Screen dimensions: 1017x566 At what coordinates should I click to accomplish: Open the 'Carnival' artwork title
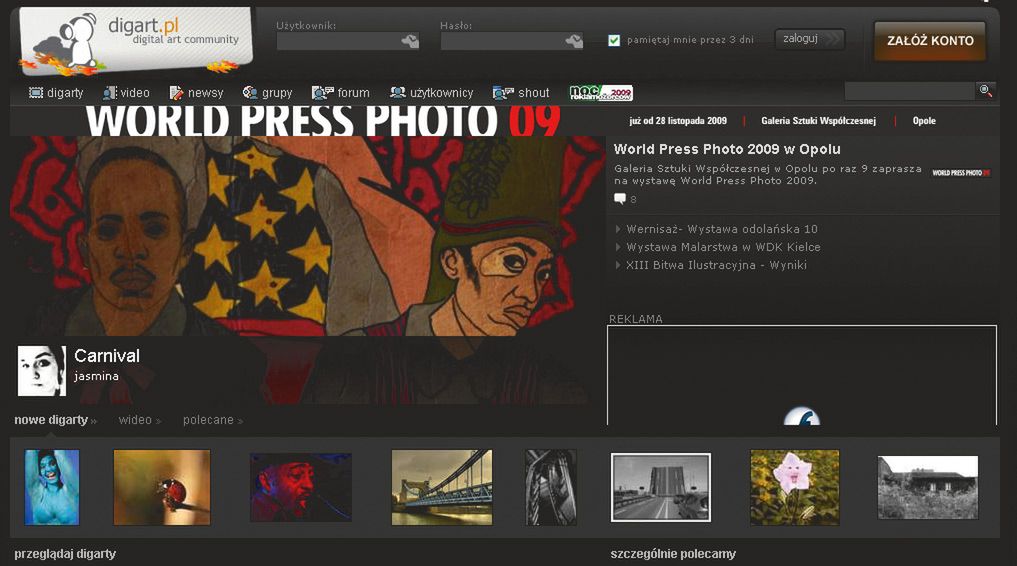click(107, 356)
